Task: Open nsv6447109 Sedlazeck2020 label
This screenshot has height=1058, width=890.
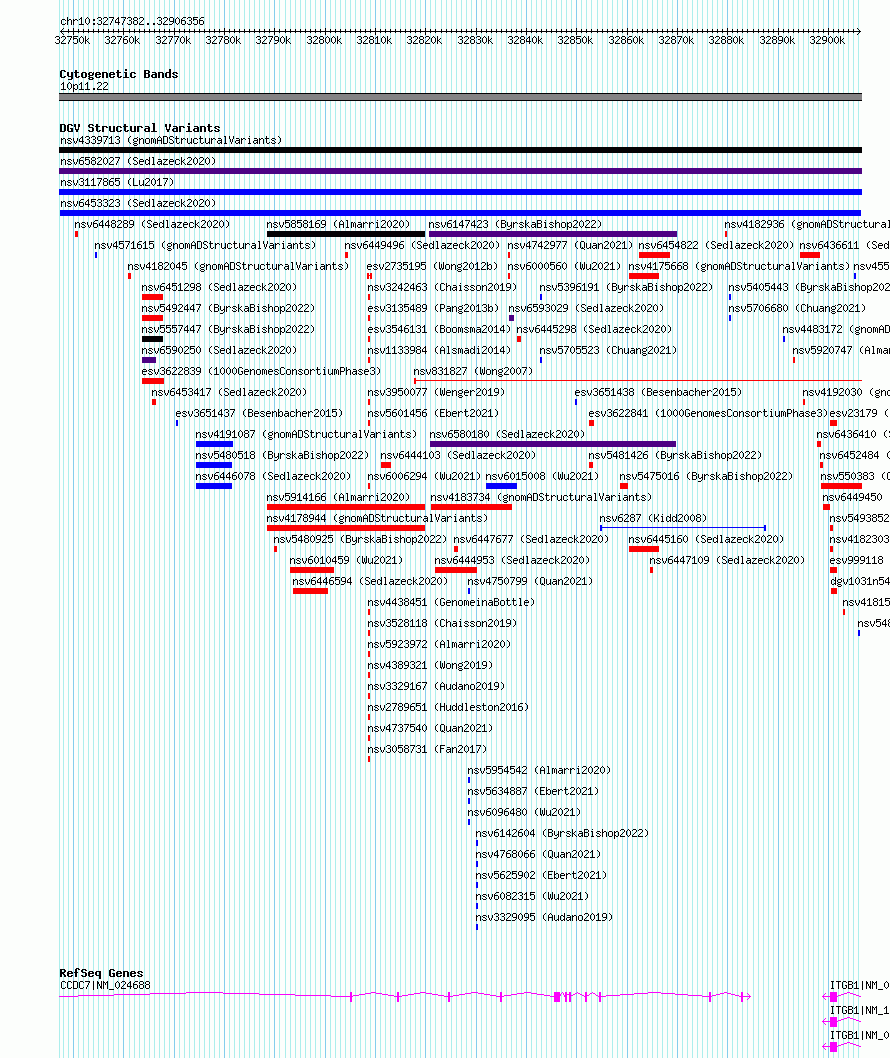Action: pos(727,560)
